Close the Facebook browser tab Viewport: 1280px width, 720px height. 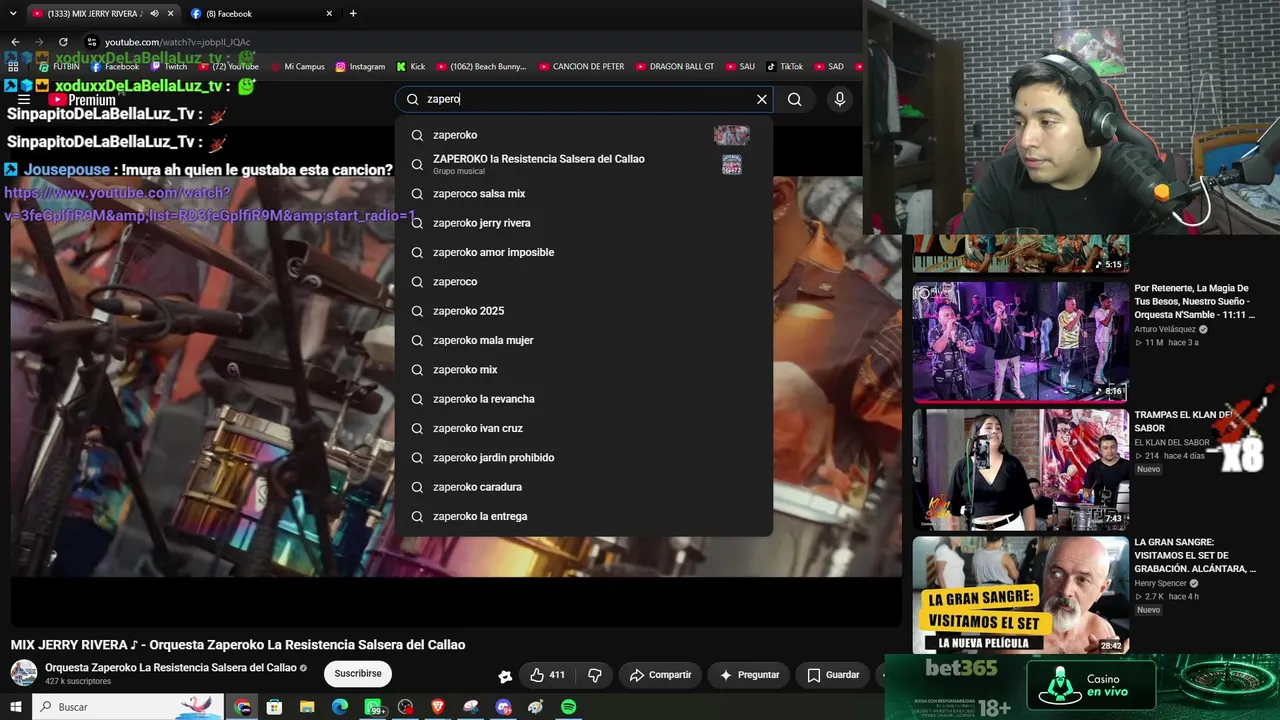point(329,14)
